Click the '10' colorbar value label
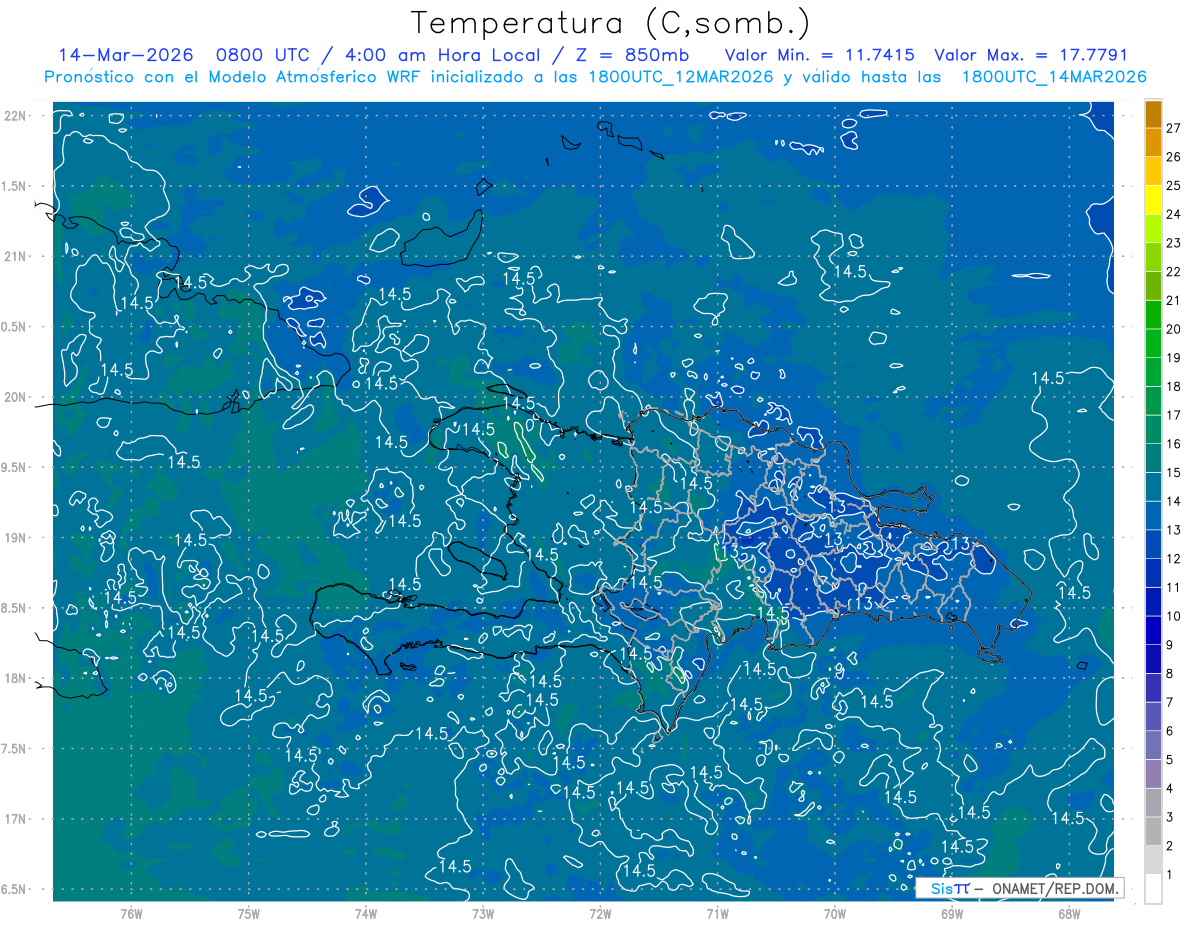The image size is (1200, 927). (x=1174, y=616)
